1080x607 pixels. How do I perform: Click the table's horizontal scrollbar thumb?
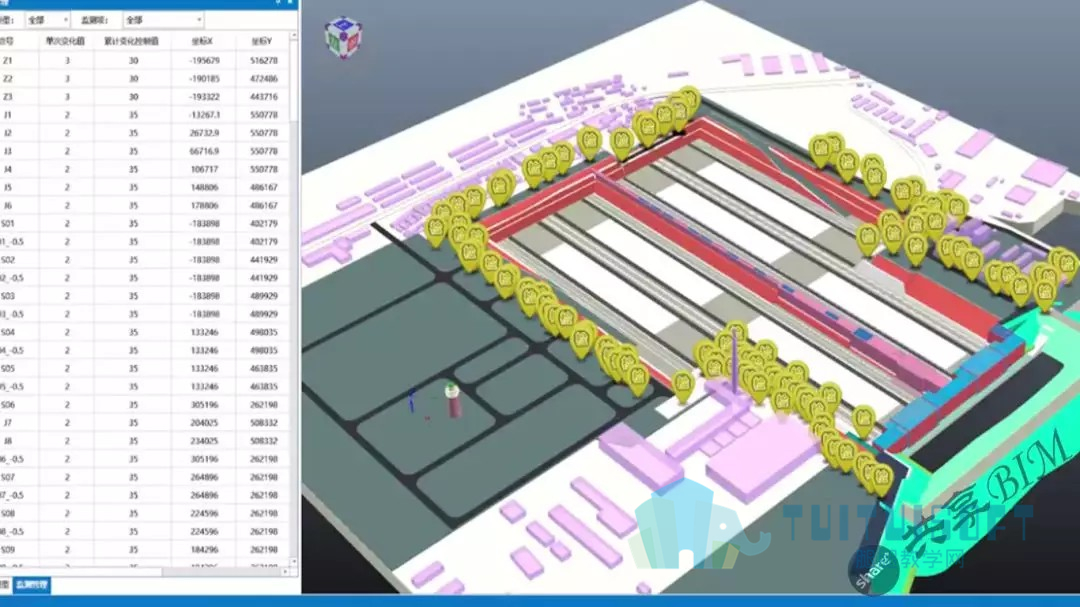pos(81,572)
